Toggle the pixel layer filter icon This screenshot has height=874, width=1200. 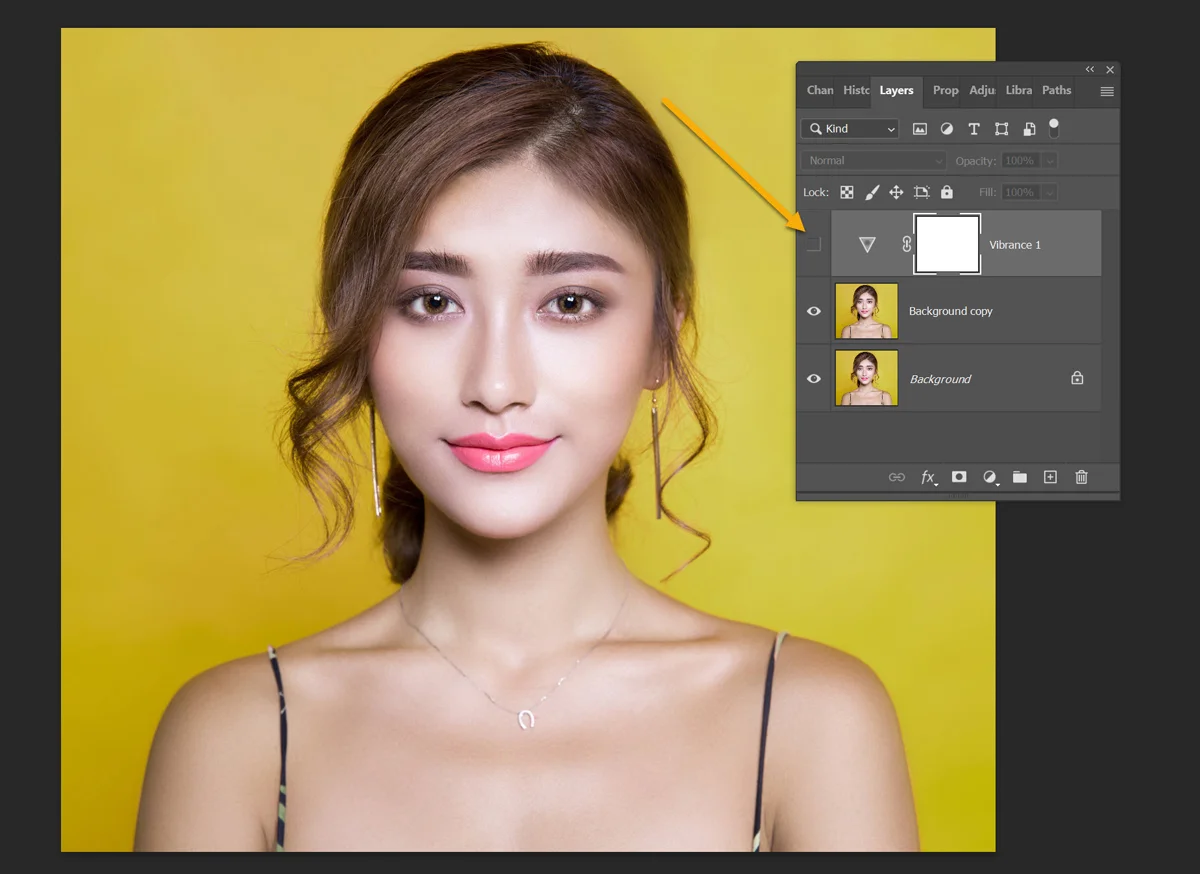(x=920, y=129)
